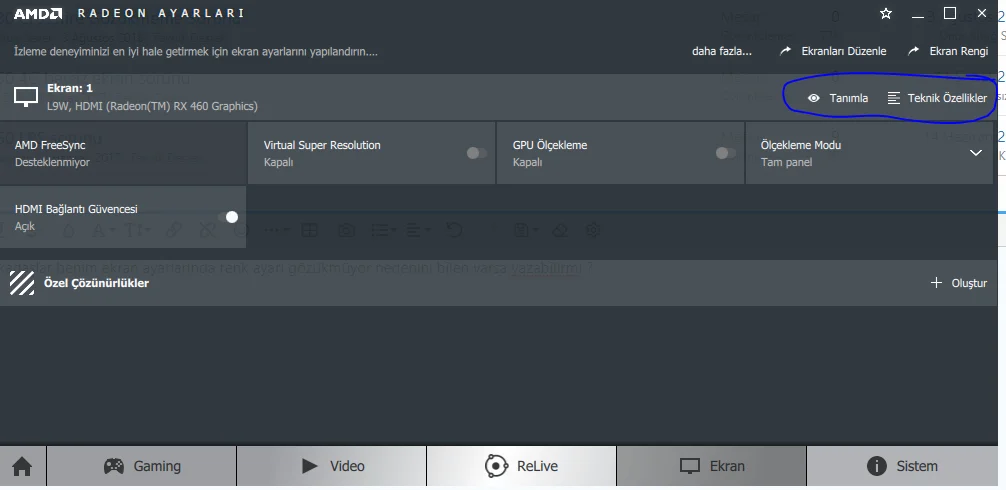Open the Home tab icon
Viewport: 1006px width, 490px height.
coord(22,466)
